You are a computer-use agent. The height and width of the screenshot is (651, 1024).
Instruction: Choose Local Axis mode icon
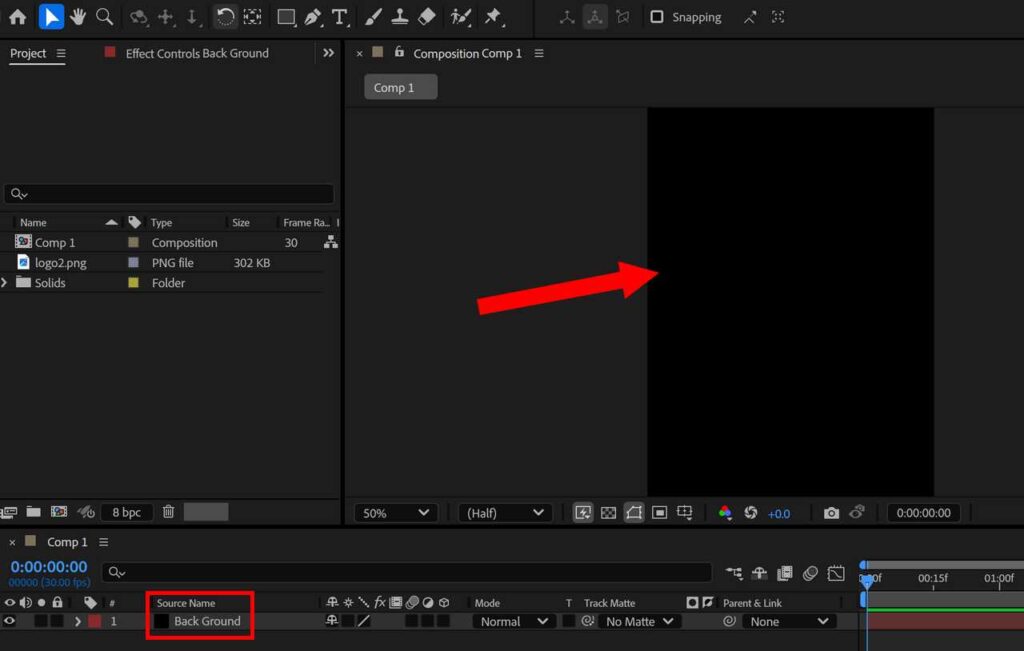point(567,17)
